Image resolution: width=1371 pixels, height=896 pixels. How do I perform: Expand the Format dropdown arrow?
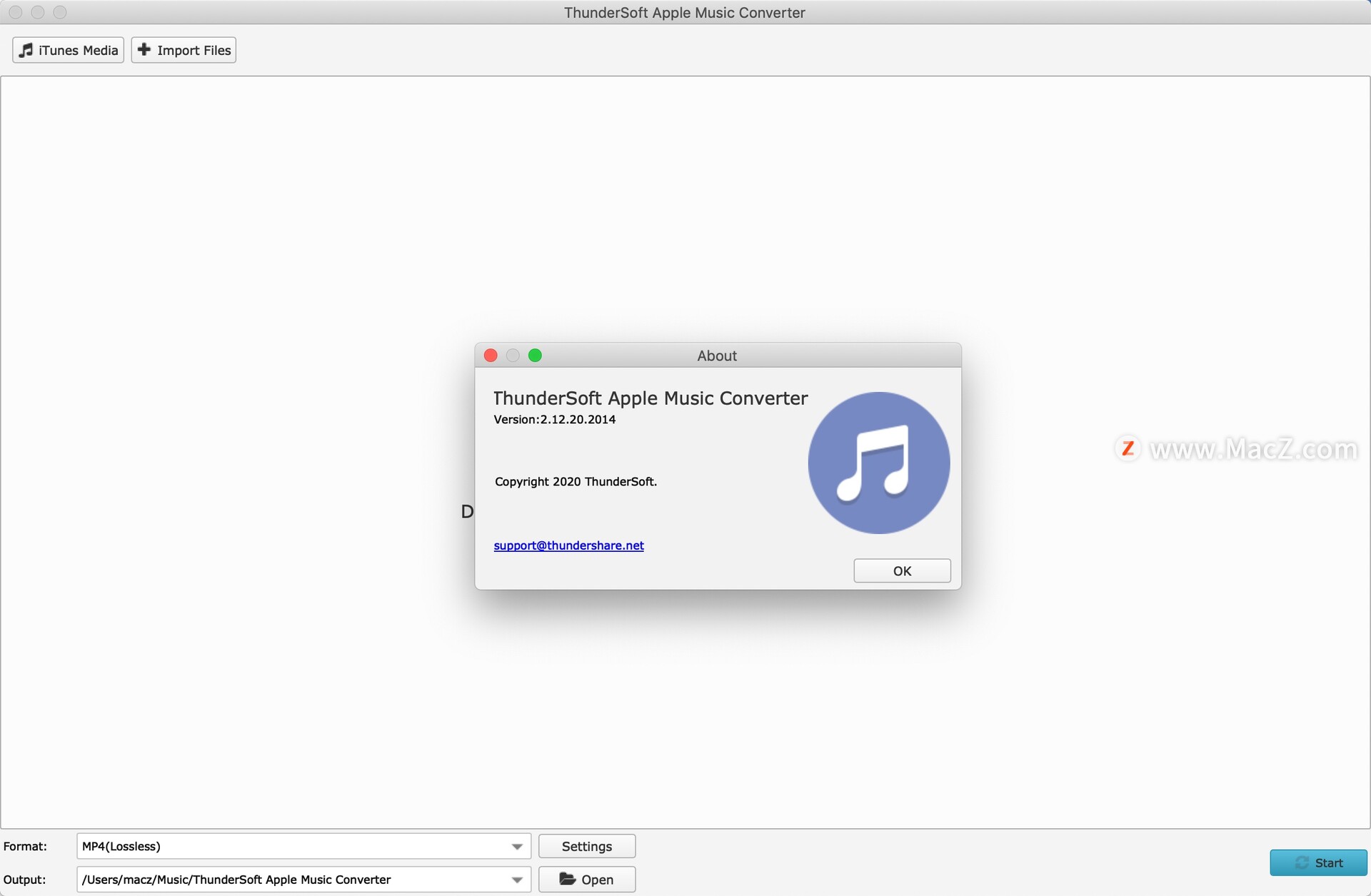pos(517,847)
